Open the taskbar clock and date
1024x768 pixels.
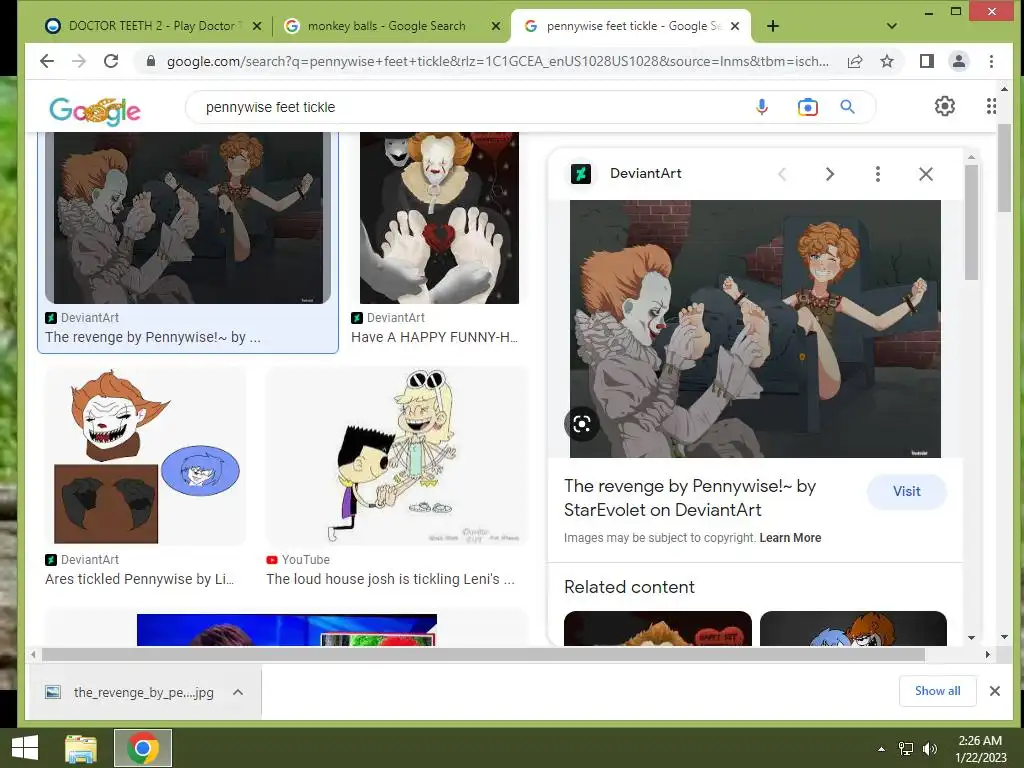(980, 749)
